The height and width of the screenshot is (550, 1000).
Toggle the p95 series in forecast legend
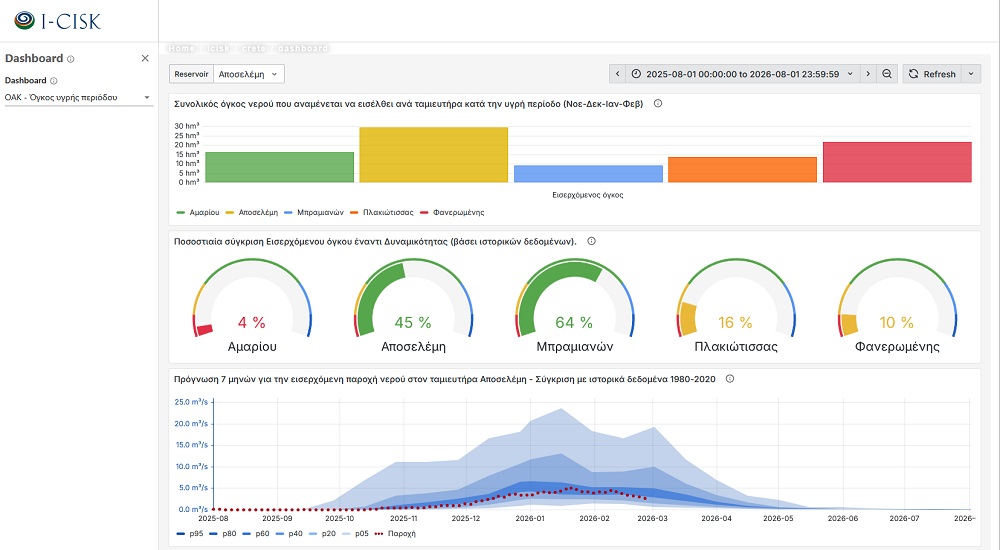(x=190, y=534)
